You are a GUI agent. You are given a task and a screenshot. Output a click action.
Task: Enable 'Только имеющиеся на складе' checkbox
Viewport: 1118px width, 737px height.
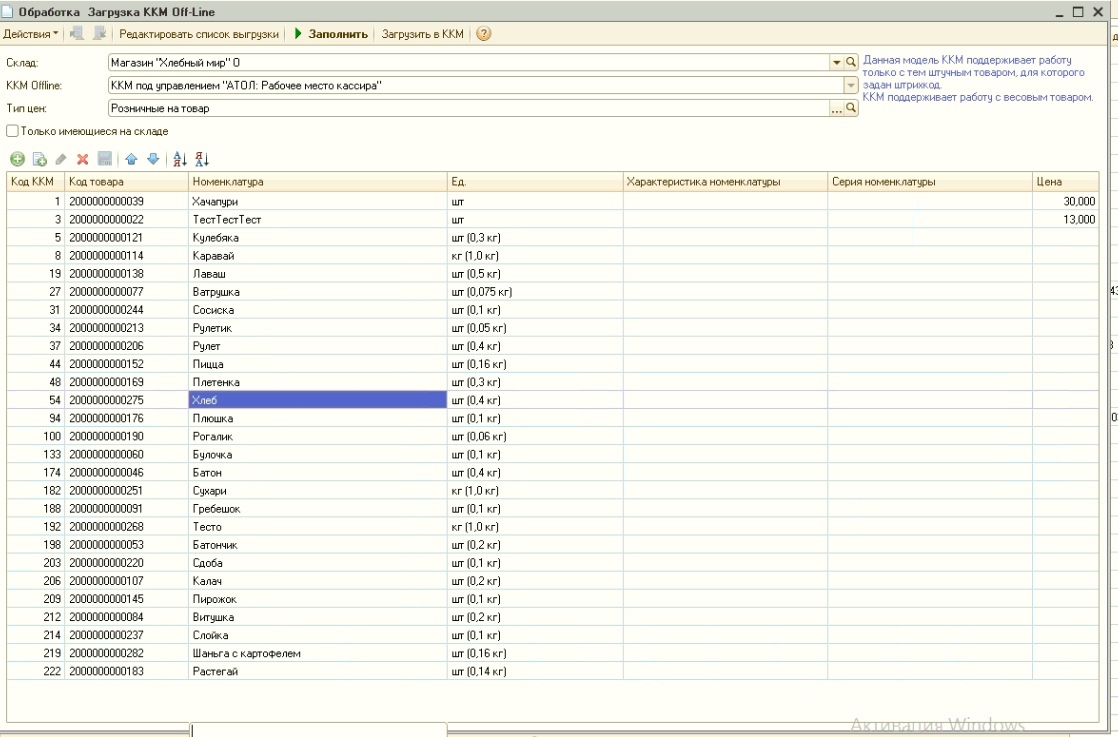13,131
